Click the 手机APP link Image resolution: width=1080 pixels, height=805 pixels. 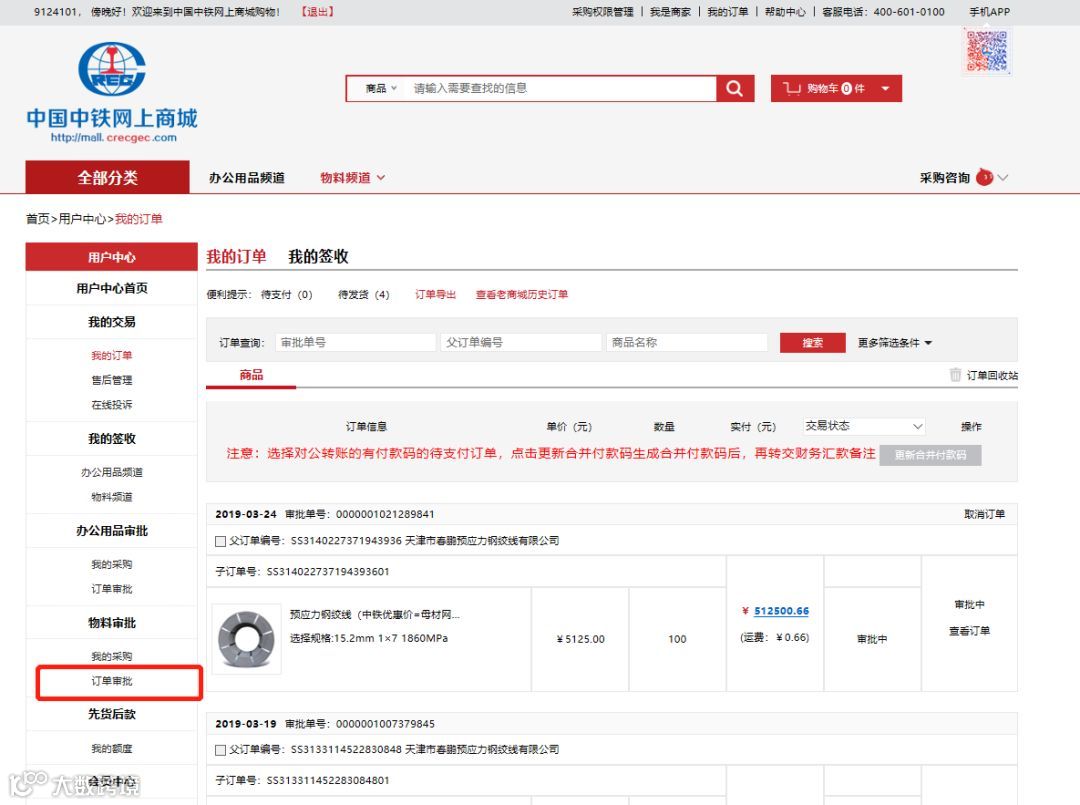[990, 12]
